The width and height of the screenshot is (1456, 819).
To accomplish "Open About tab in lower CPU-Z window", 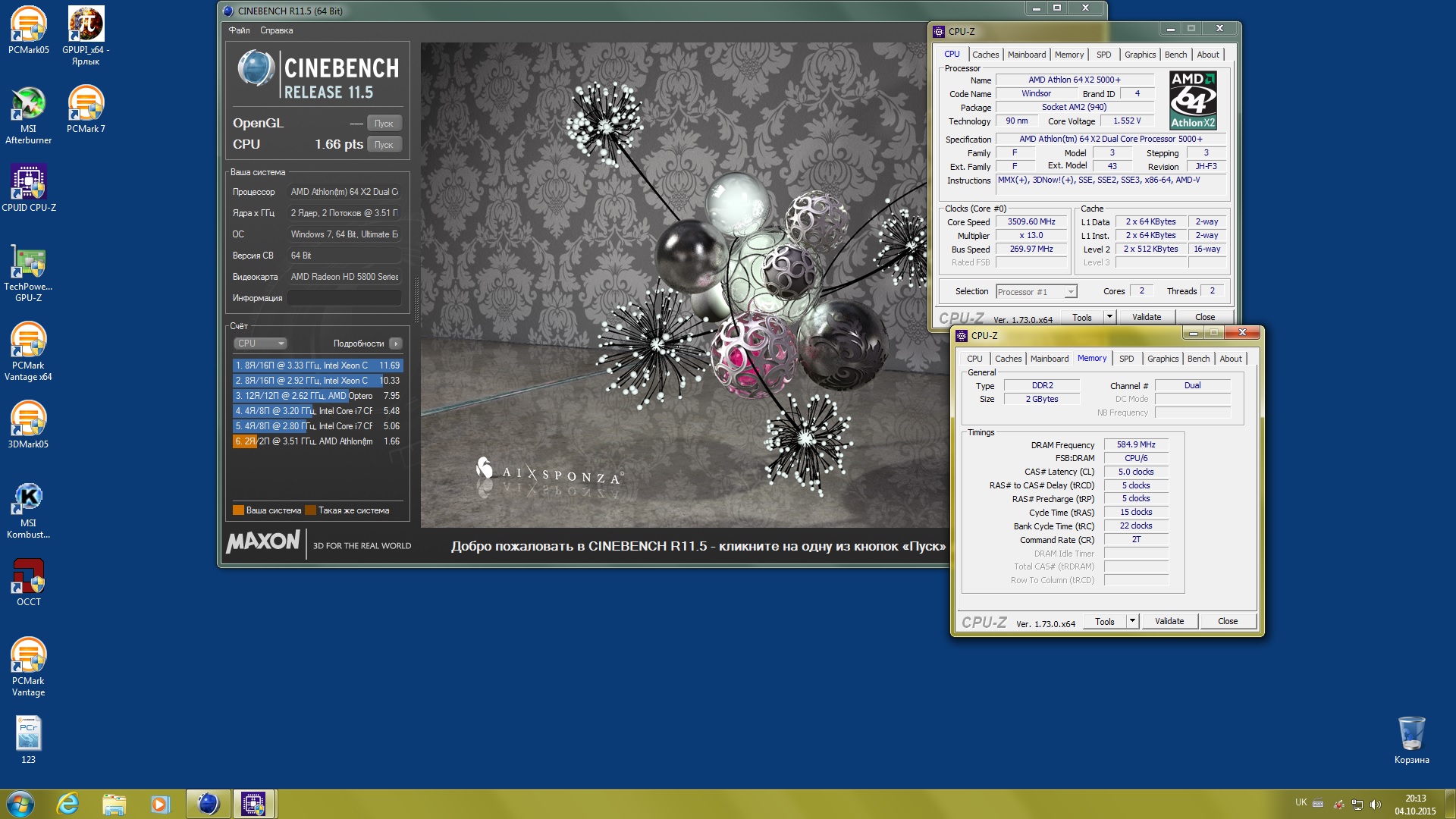I will 1230,359.
